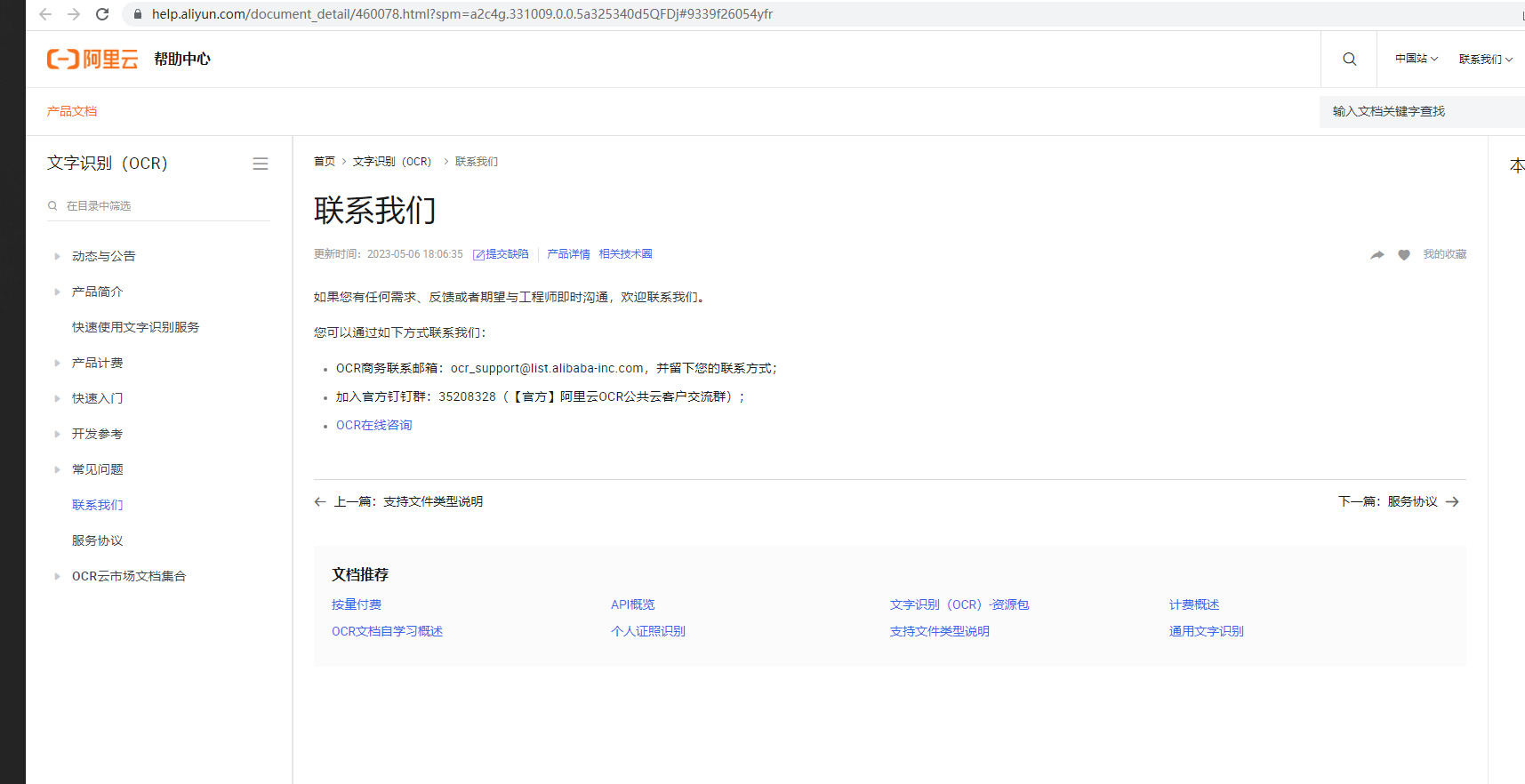Click the 文档推荐 section heading
The image size is (1525, 784).
pyautogui.click(x=360, y=574)
